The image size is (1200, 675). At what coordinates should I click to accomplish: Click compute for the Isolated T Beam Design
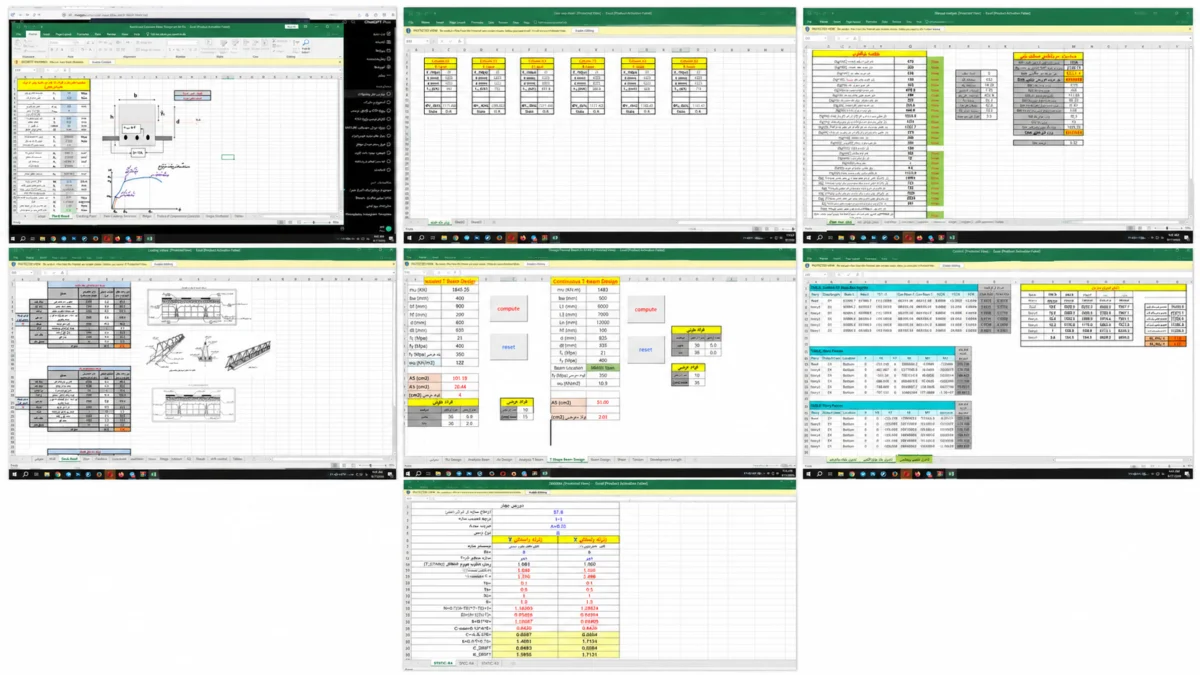point(510,310)
